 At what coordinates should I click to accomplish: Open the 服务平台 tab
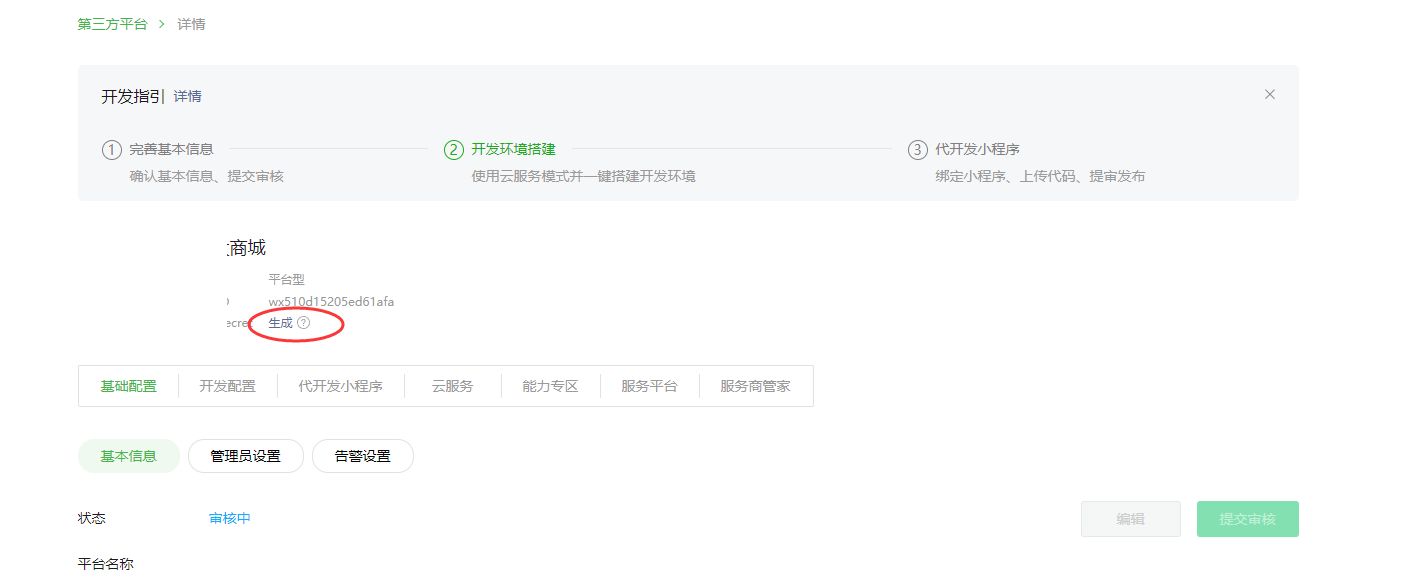coord(649,386)
